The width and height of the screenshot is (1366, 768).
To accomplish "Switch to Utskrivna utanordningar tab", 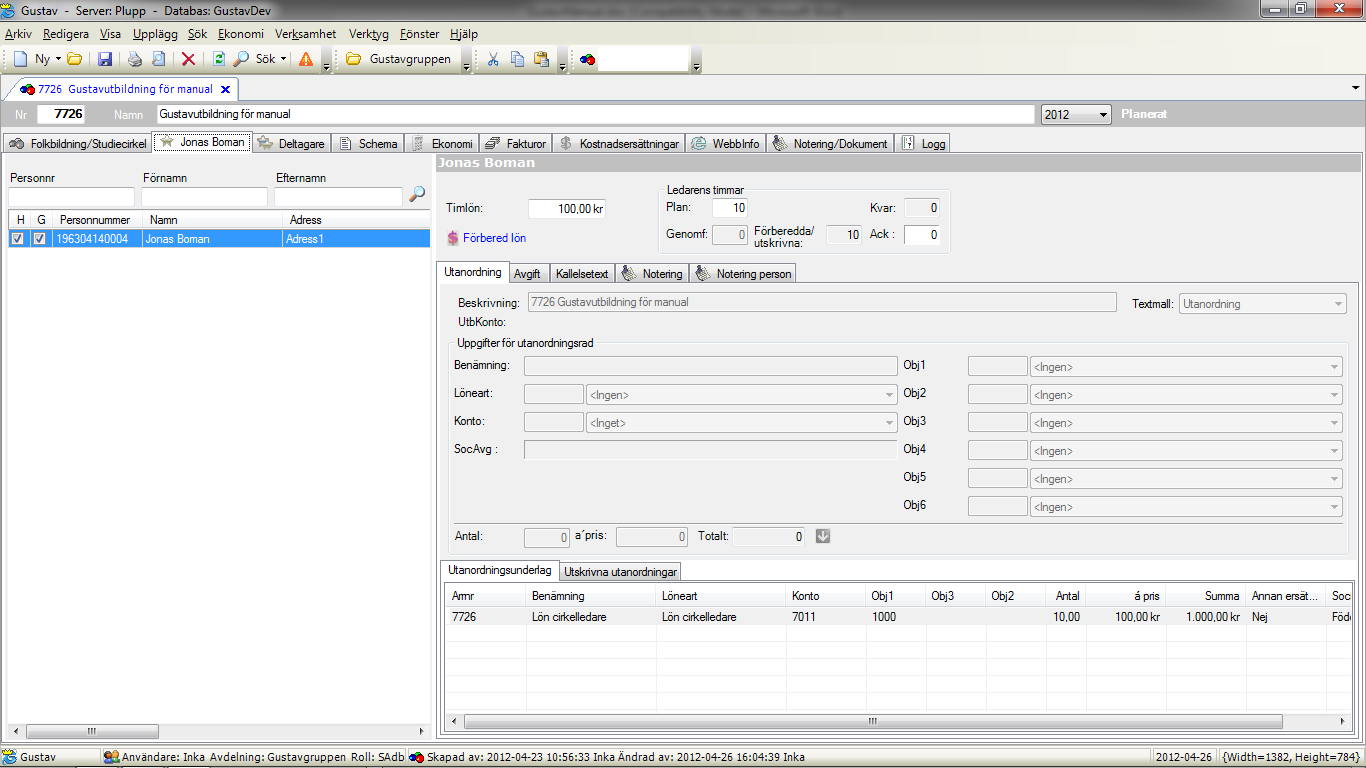I will [621, 573].
